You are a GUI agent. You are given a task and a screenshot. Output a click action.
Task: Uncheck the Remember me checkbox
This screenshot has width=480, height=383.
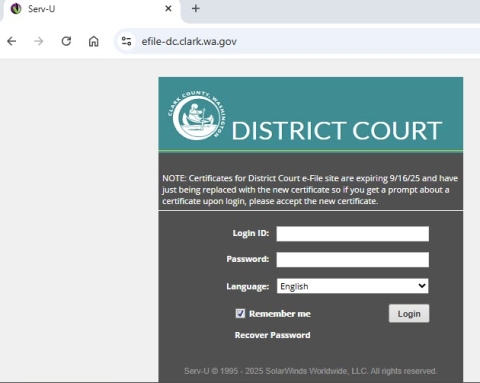240,313
